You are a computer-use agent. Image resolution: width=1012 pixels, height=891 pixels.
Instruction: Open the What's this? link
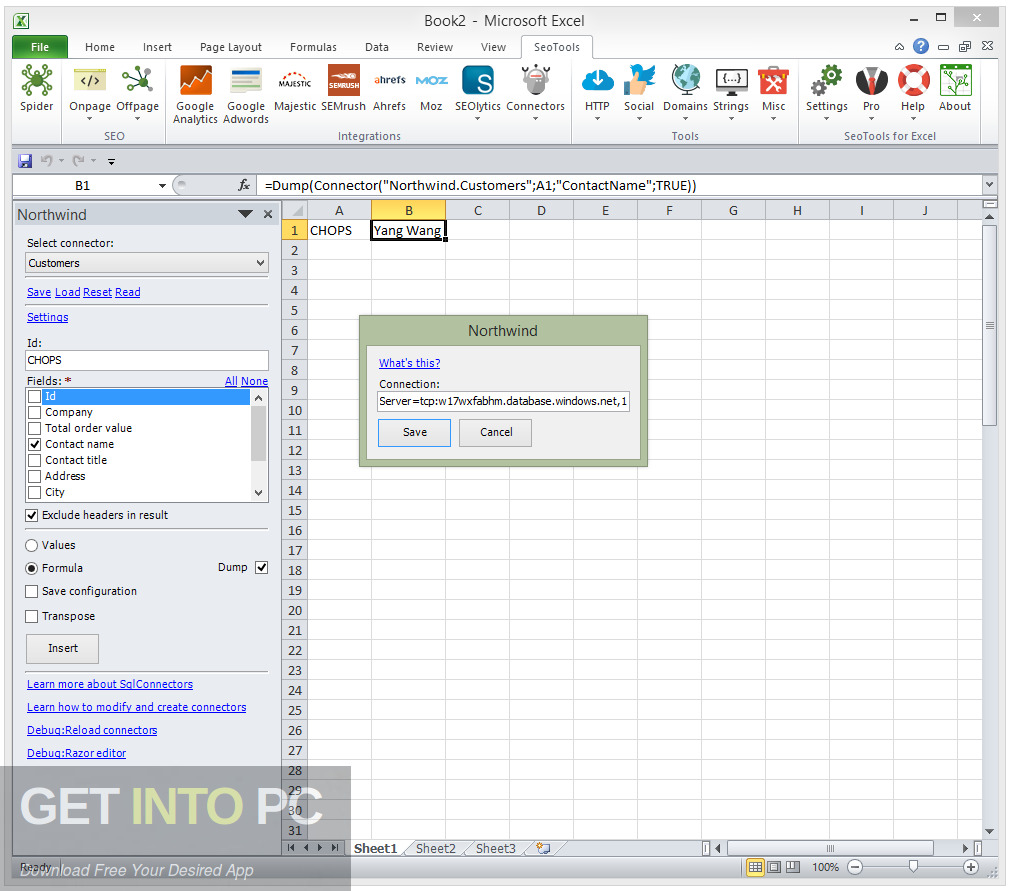point(409,363)
